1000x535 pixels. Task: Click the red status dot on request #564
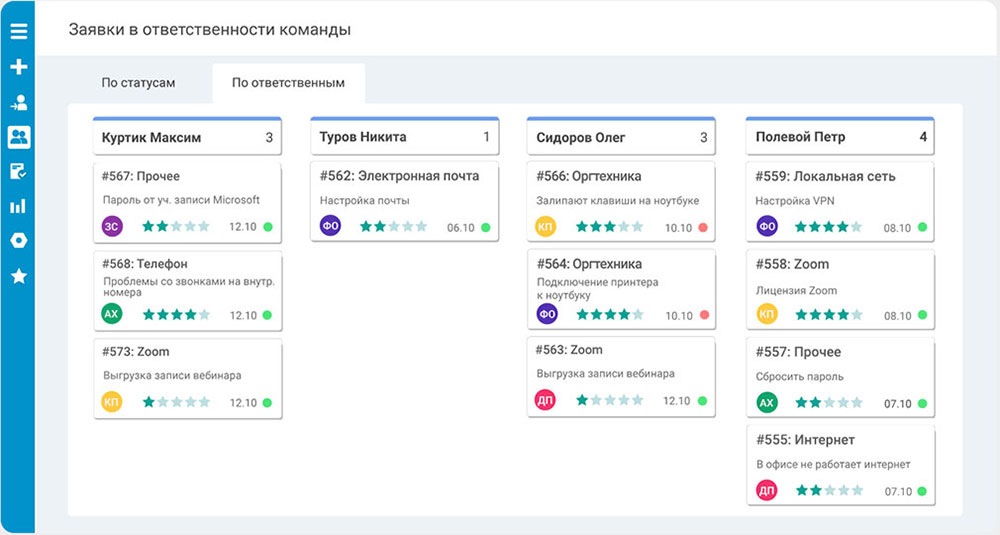click(x=703, y=315)
